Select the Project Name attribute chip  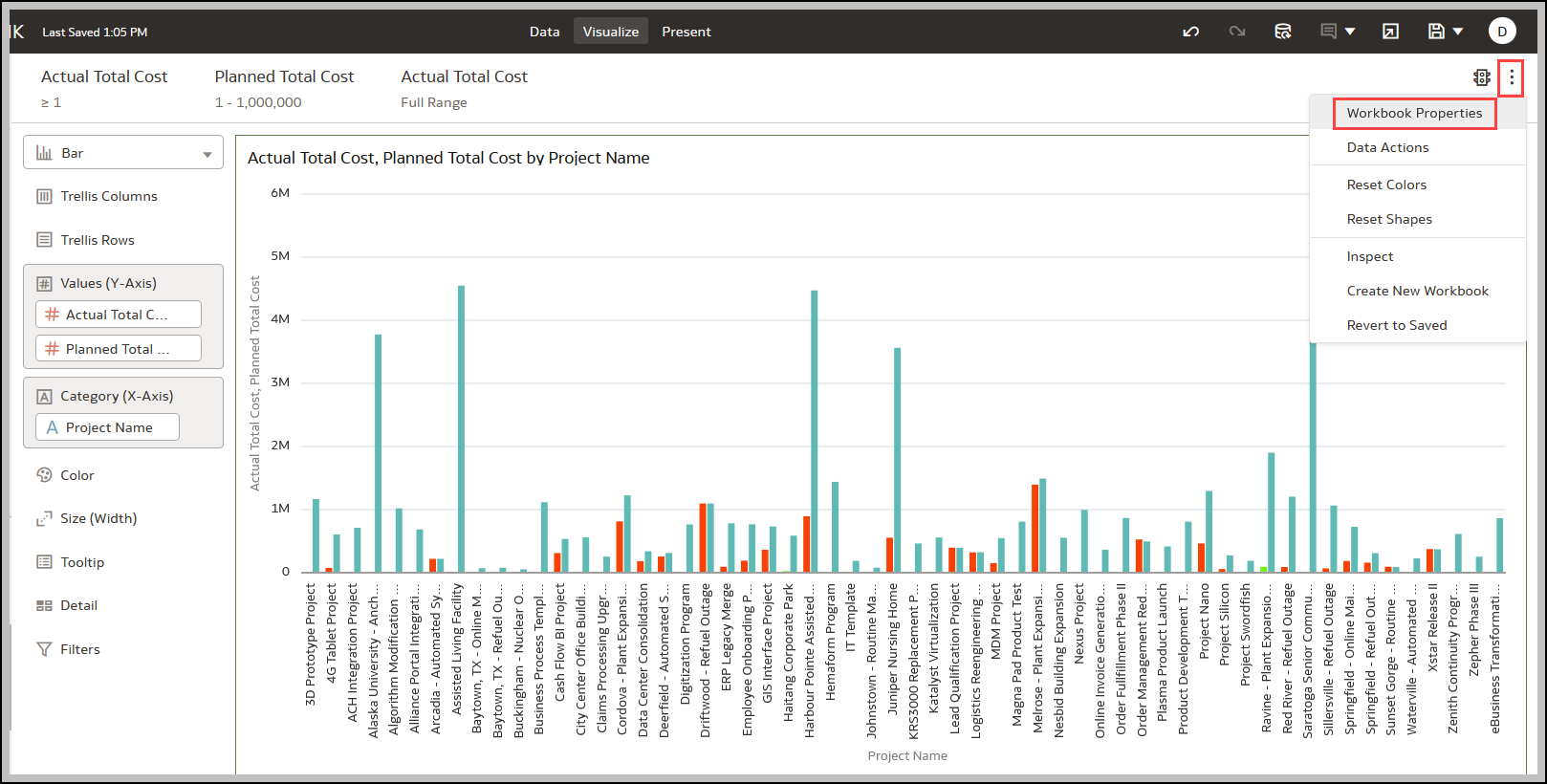tap(107, 427)
